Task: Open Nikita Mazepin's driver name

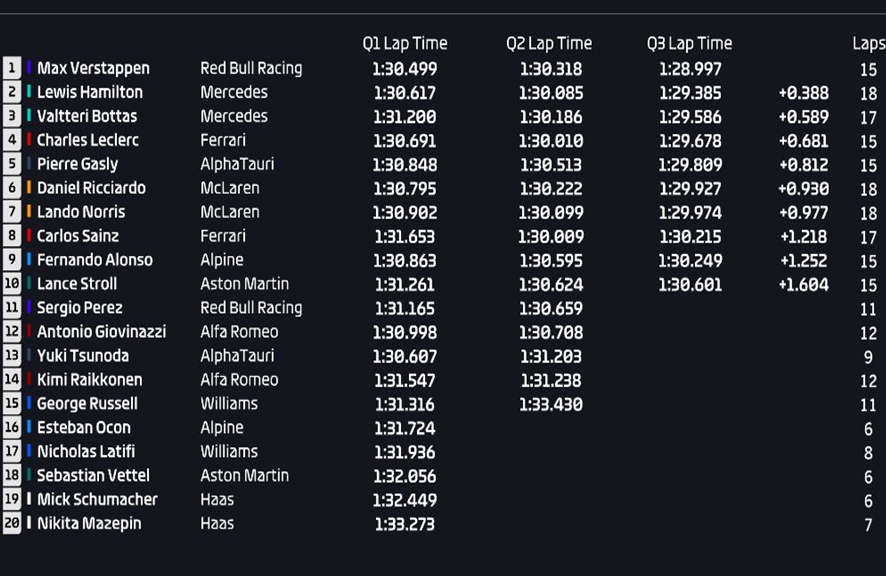Action: (x=89, y=523)
